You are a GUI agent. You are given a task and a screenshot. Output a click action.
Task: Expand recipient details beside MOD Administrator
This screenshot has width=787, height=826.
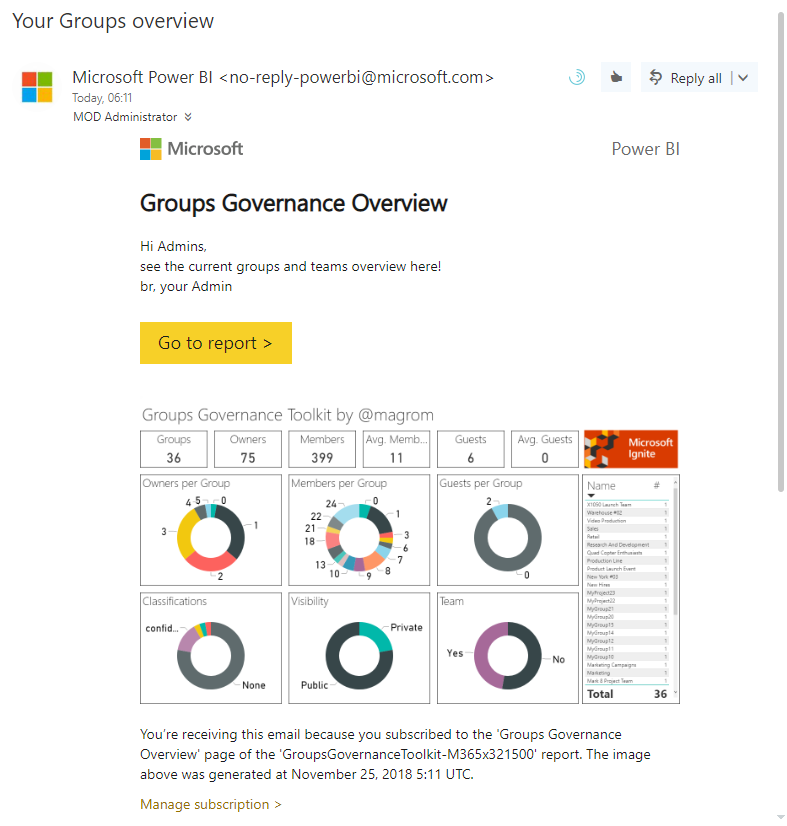[188, 117]
